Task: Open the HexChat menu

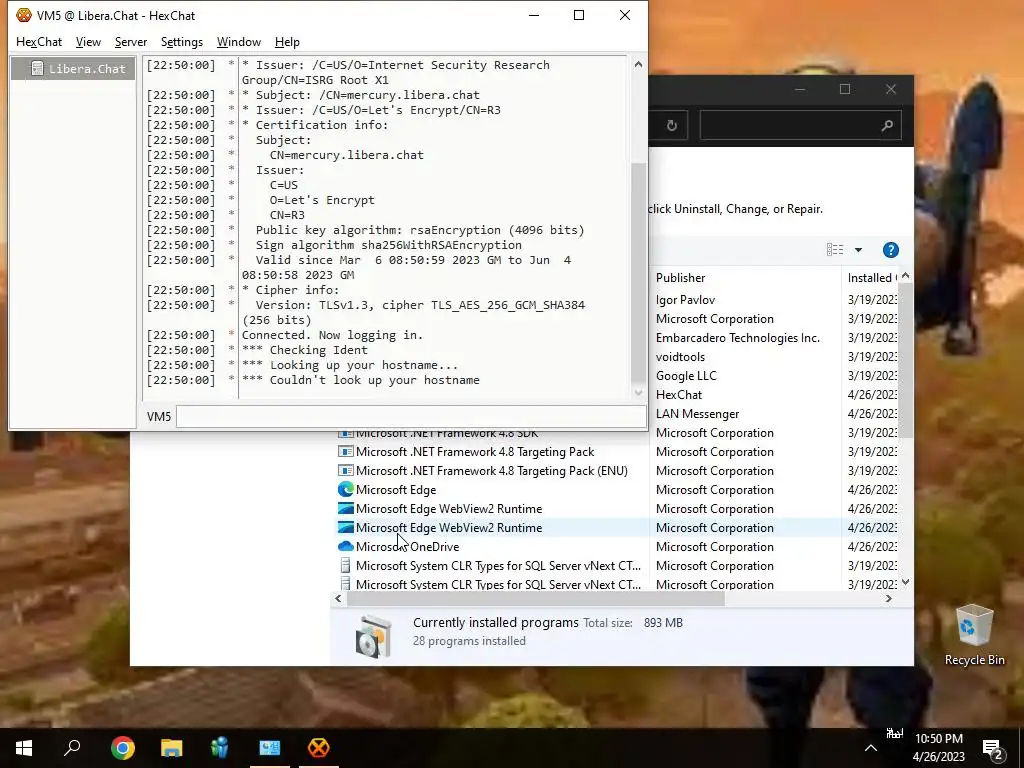Action: (39, 42)
